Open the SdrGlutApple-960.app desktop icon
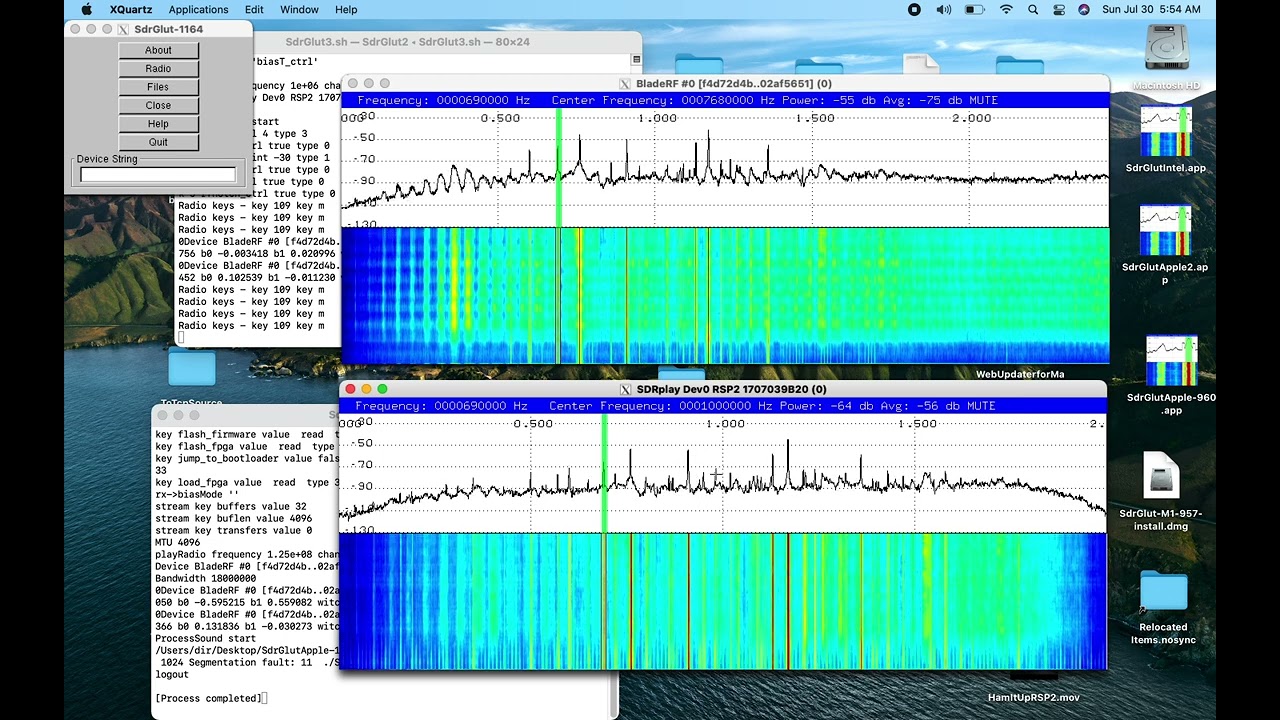1280x720 pixels. click(1171, 360)
